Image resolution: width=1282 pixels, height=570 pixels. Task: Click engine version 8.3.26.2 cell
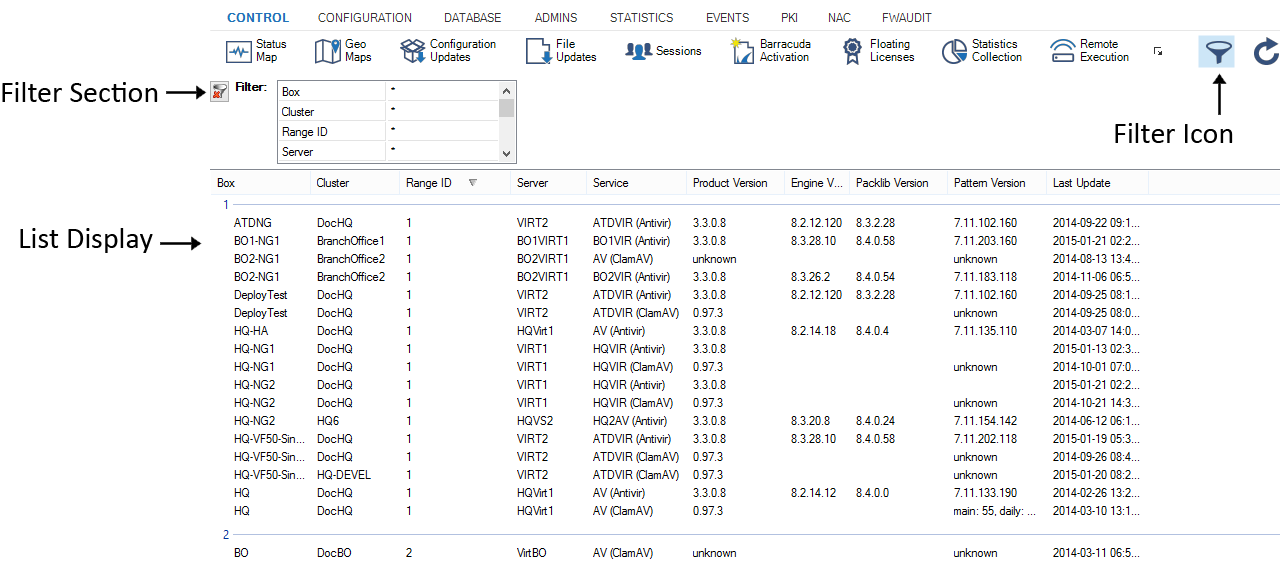(x=810, y=277)
